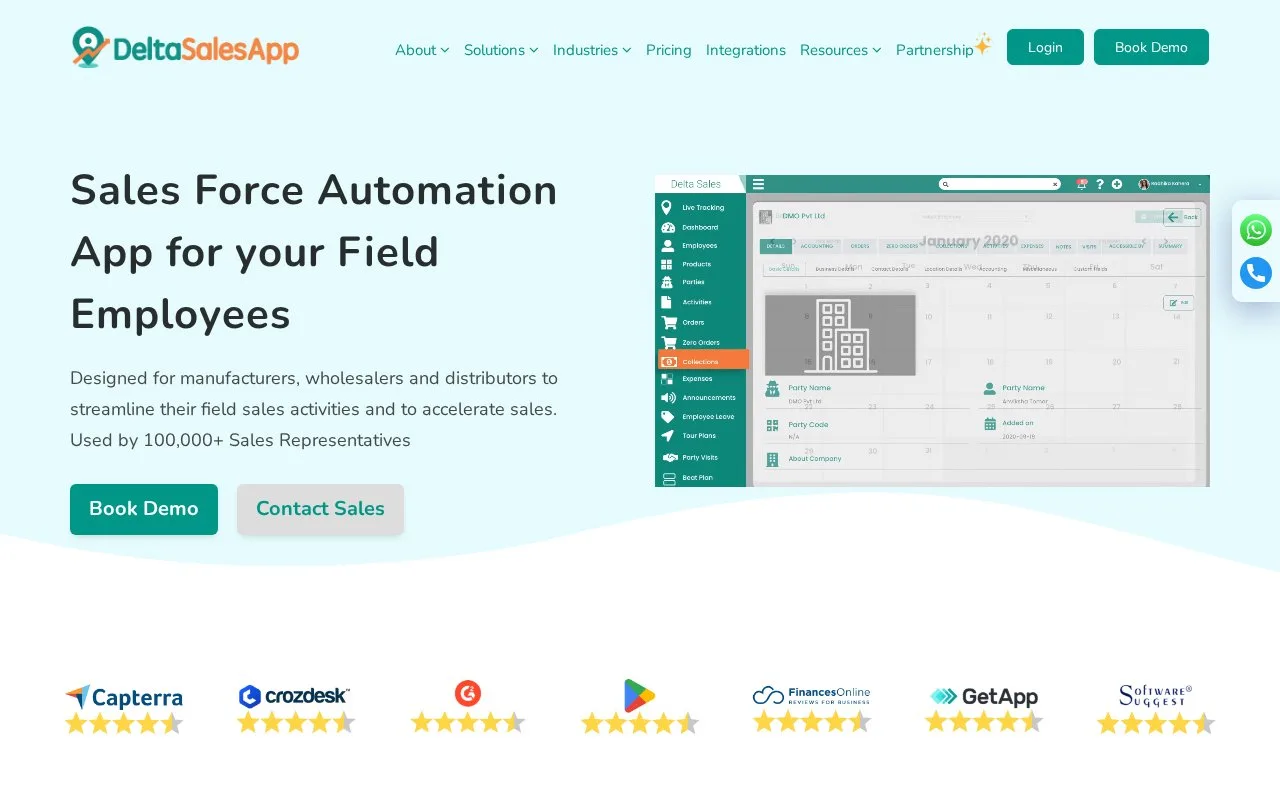This screenshot has width=1280, height=800.
Task: Click the hamburger menu icon in dashboard preview
Action: coord(759,184)
